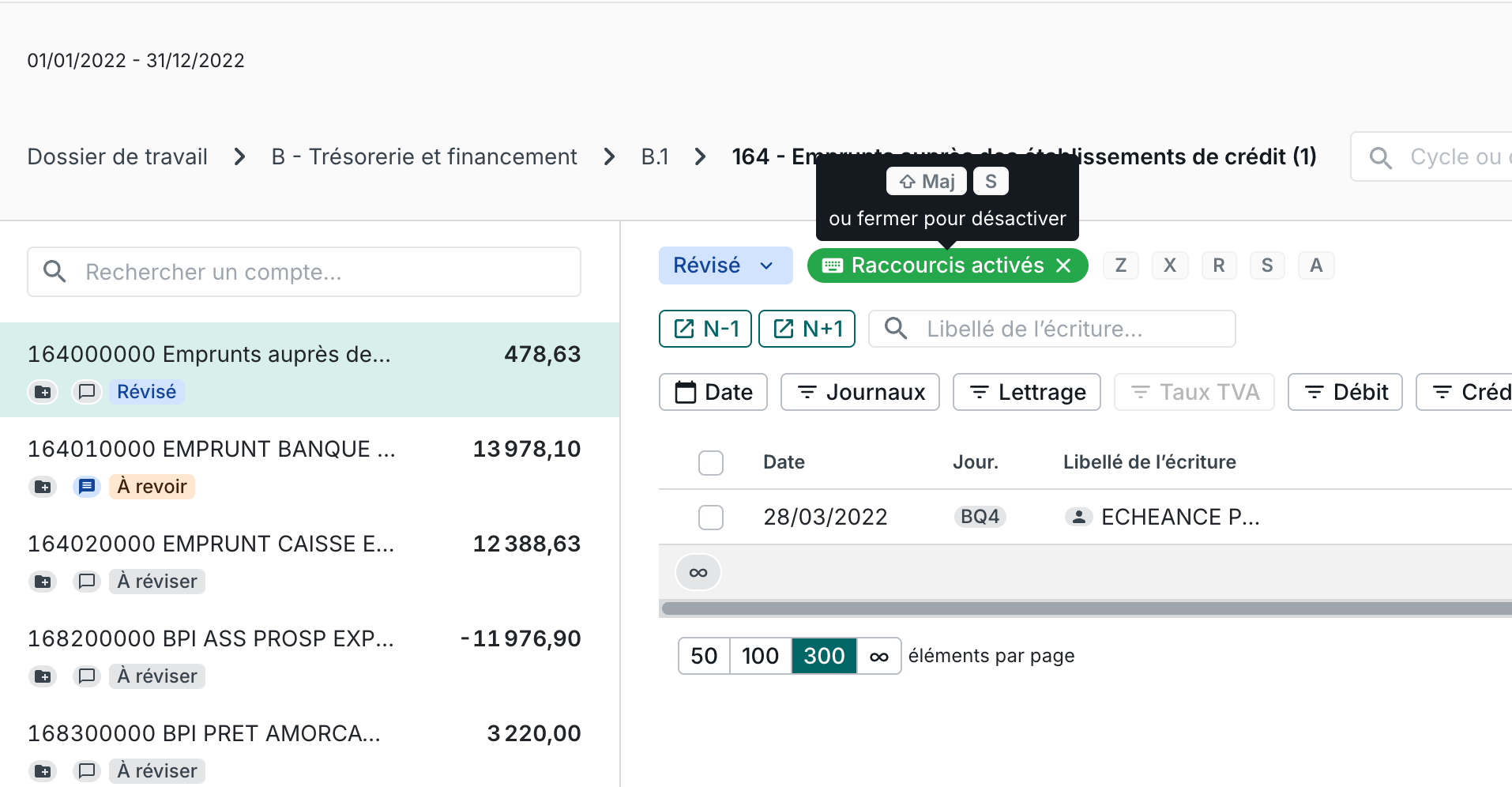Open the Journaux filter dropdown
Viewport: 1512px width, 787px height.
click(859, 392)
